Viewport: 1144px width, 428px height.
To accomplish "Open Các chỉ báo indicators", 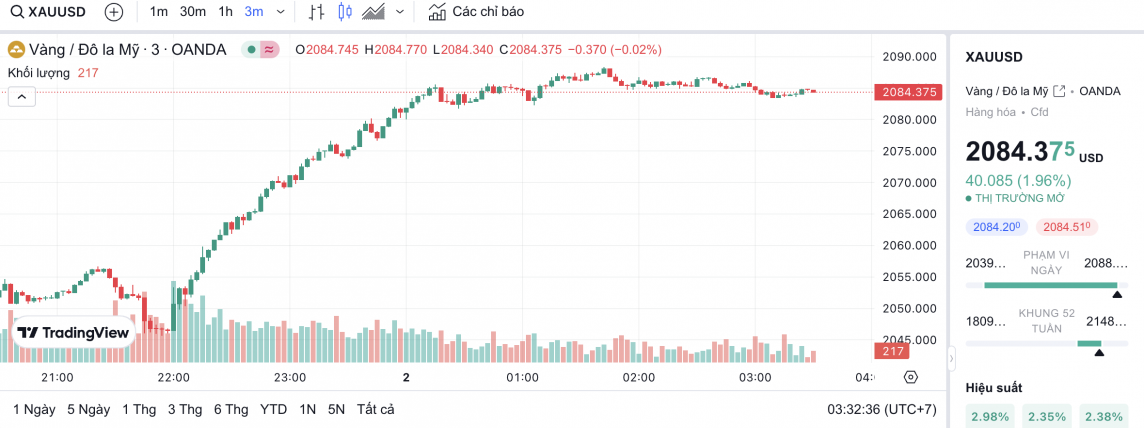I will pyautogui.click(x=475, y=12).
